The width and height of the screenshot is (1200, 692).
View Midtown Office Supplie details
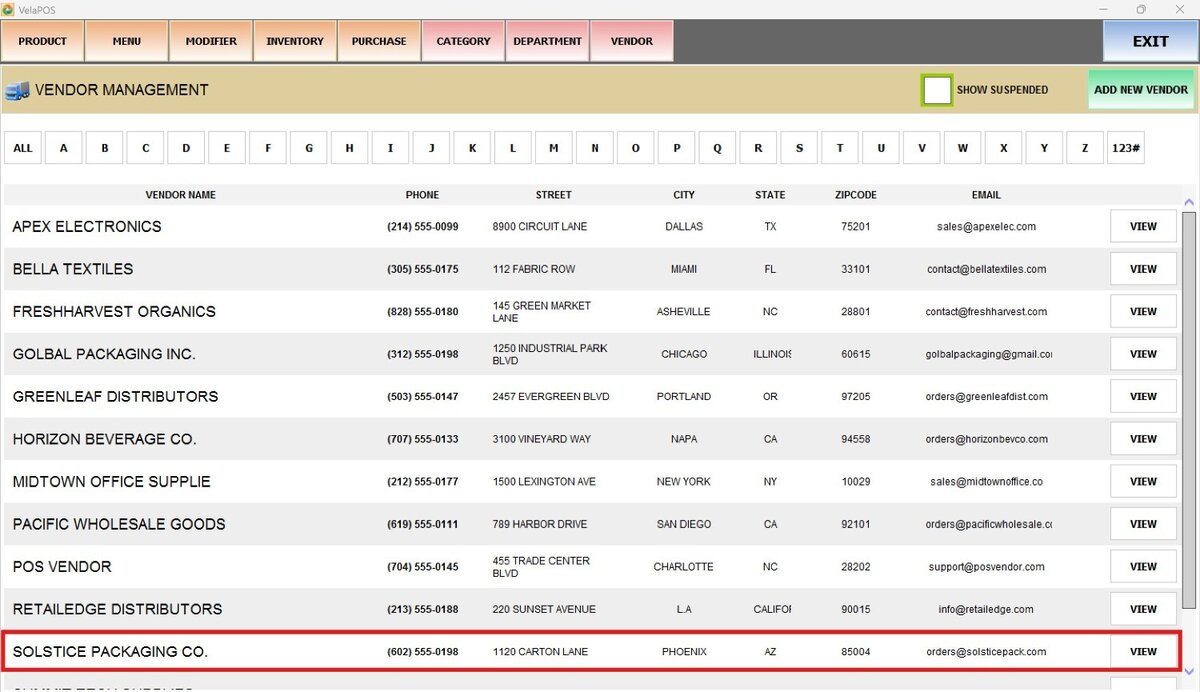1143,482
